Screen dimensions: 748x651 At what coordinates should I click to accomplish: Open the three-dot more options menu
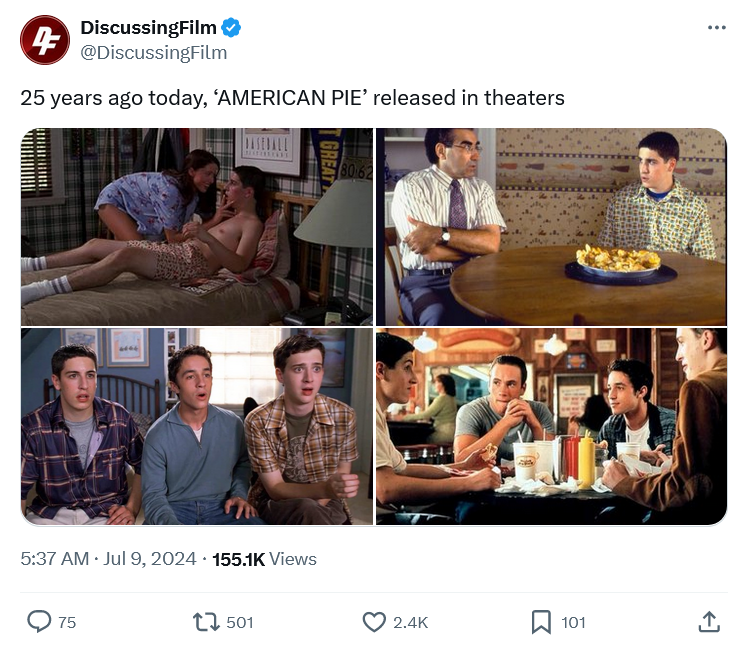click(x=717, y=28)
